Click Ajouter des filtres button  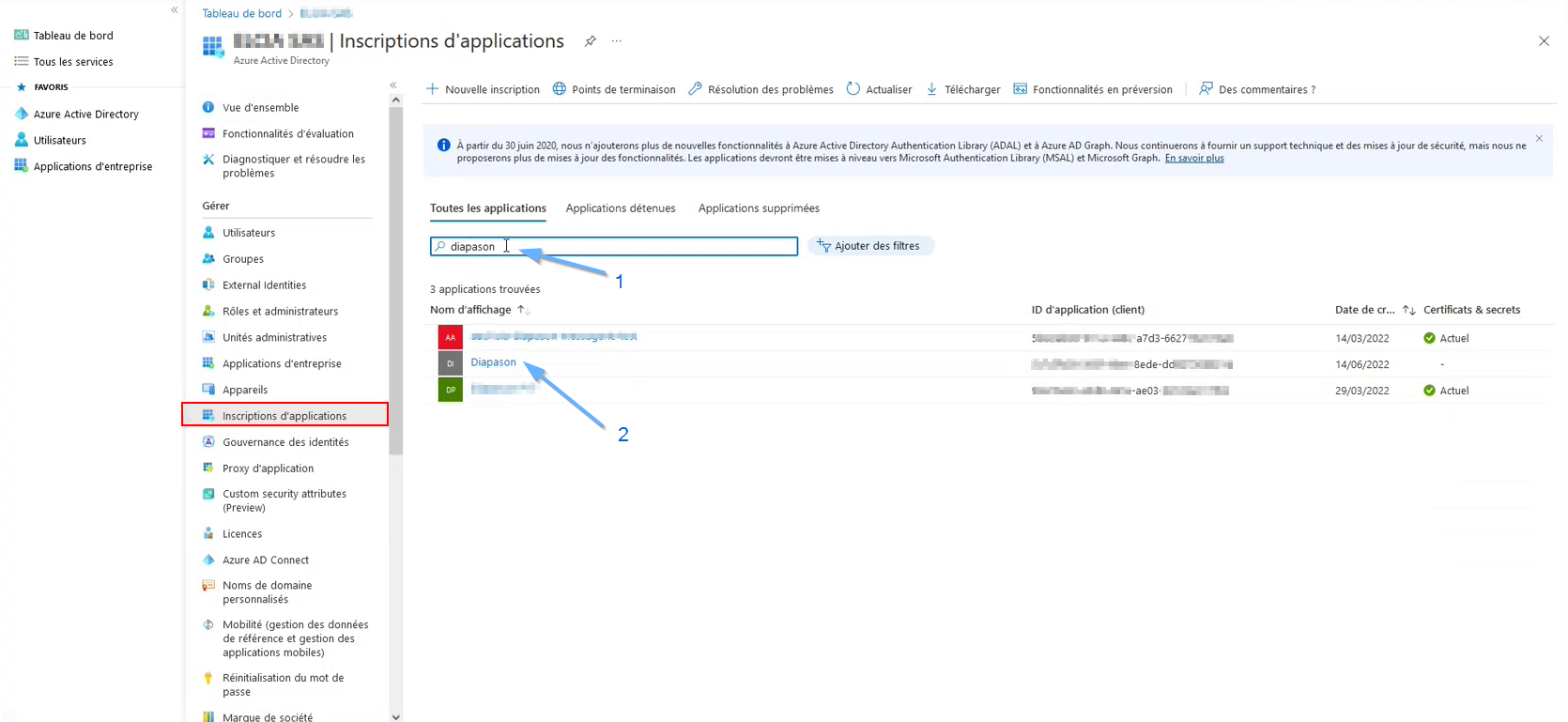[x=869, y=246]
